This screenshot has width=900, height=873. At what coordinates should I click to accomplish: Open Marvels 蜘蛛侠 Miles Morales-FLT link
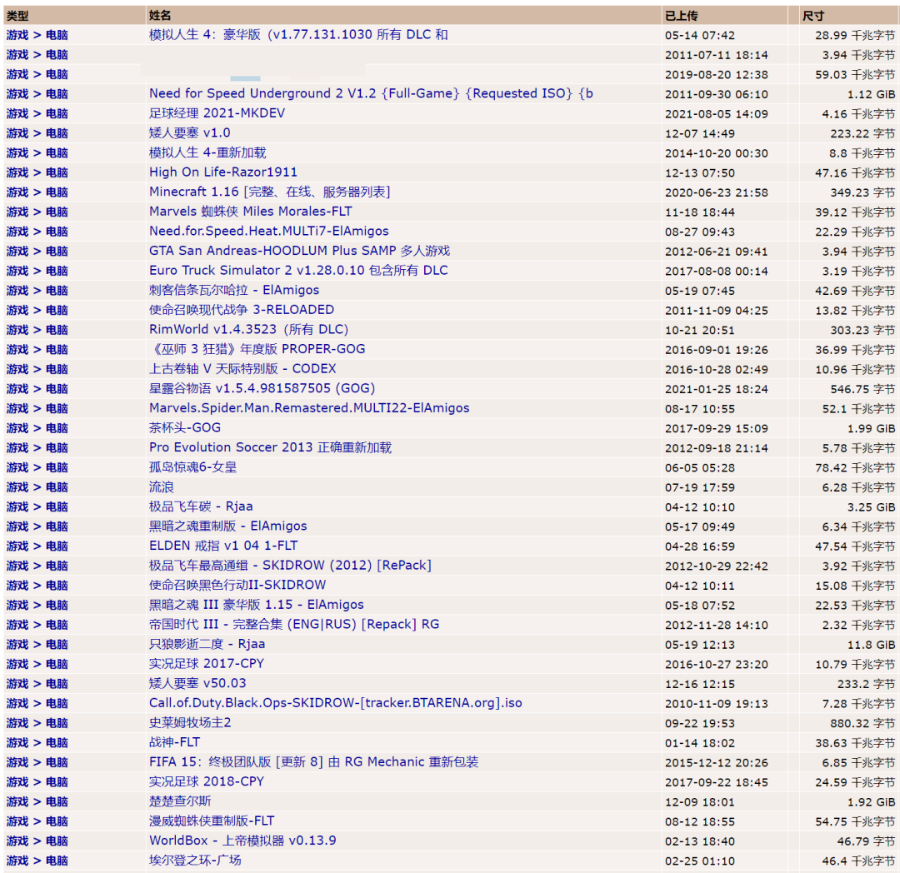pos(250,212)
